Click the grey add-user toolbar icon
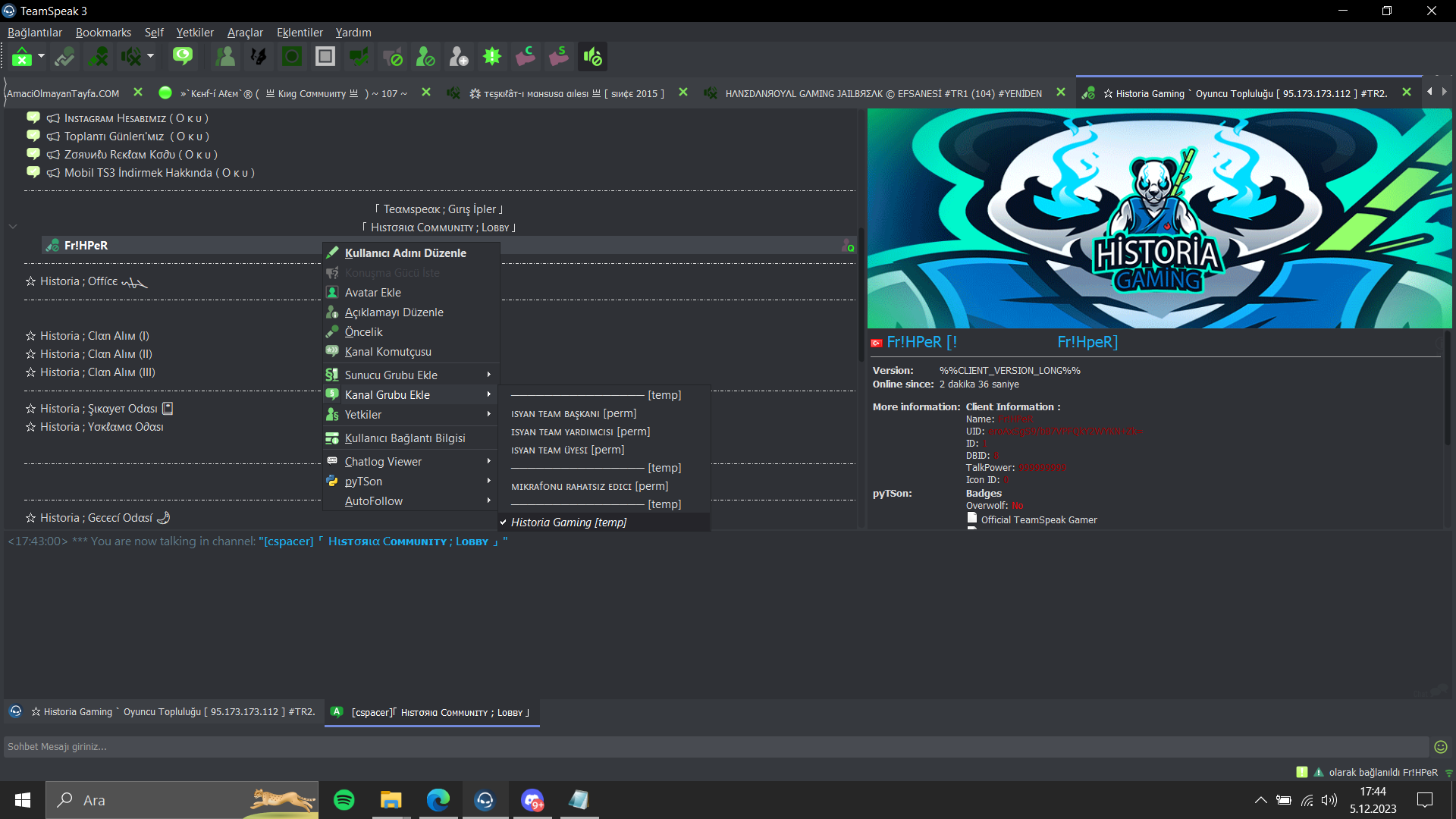1456x819 pixels. click(x=459, y=57)
